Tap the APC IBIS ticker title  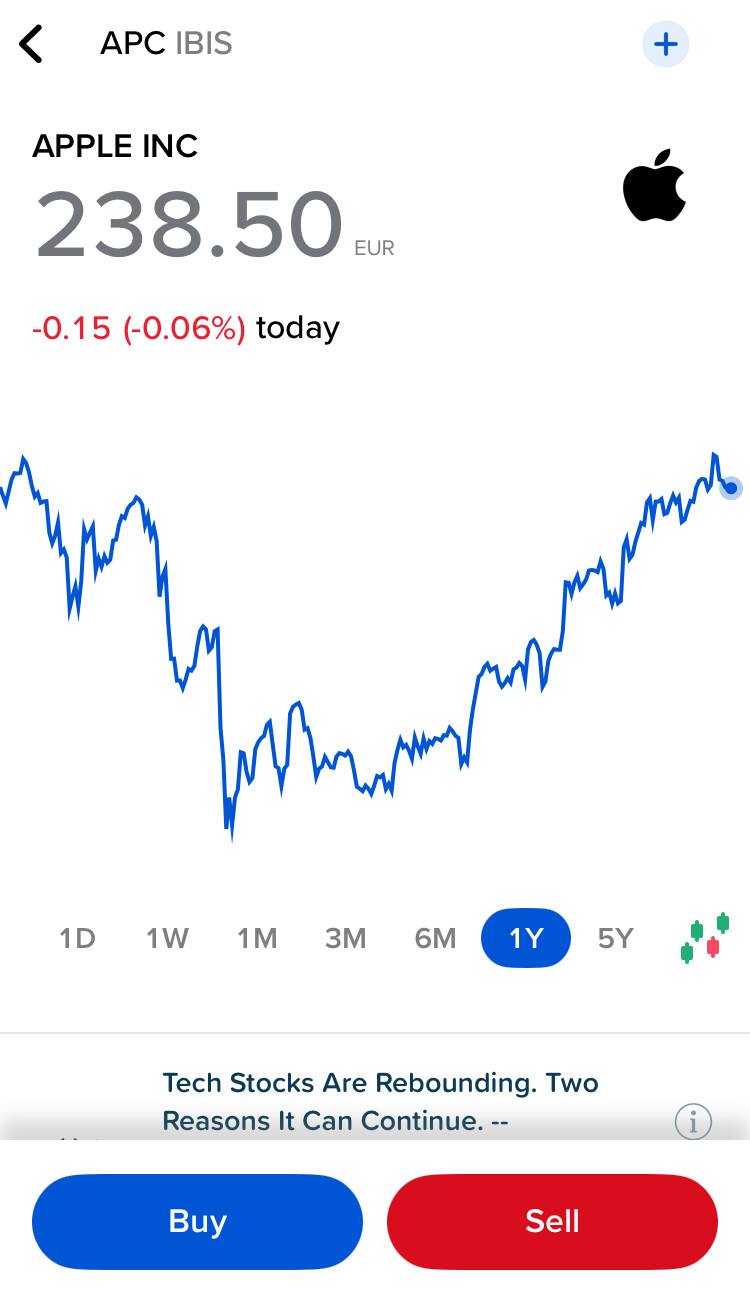pyautogui.click(x=166, y=45)
